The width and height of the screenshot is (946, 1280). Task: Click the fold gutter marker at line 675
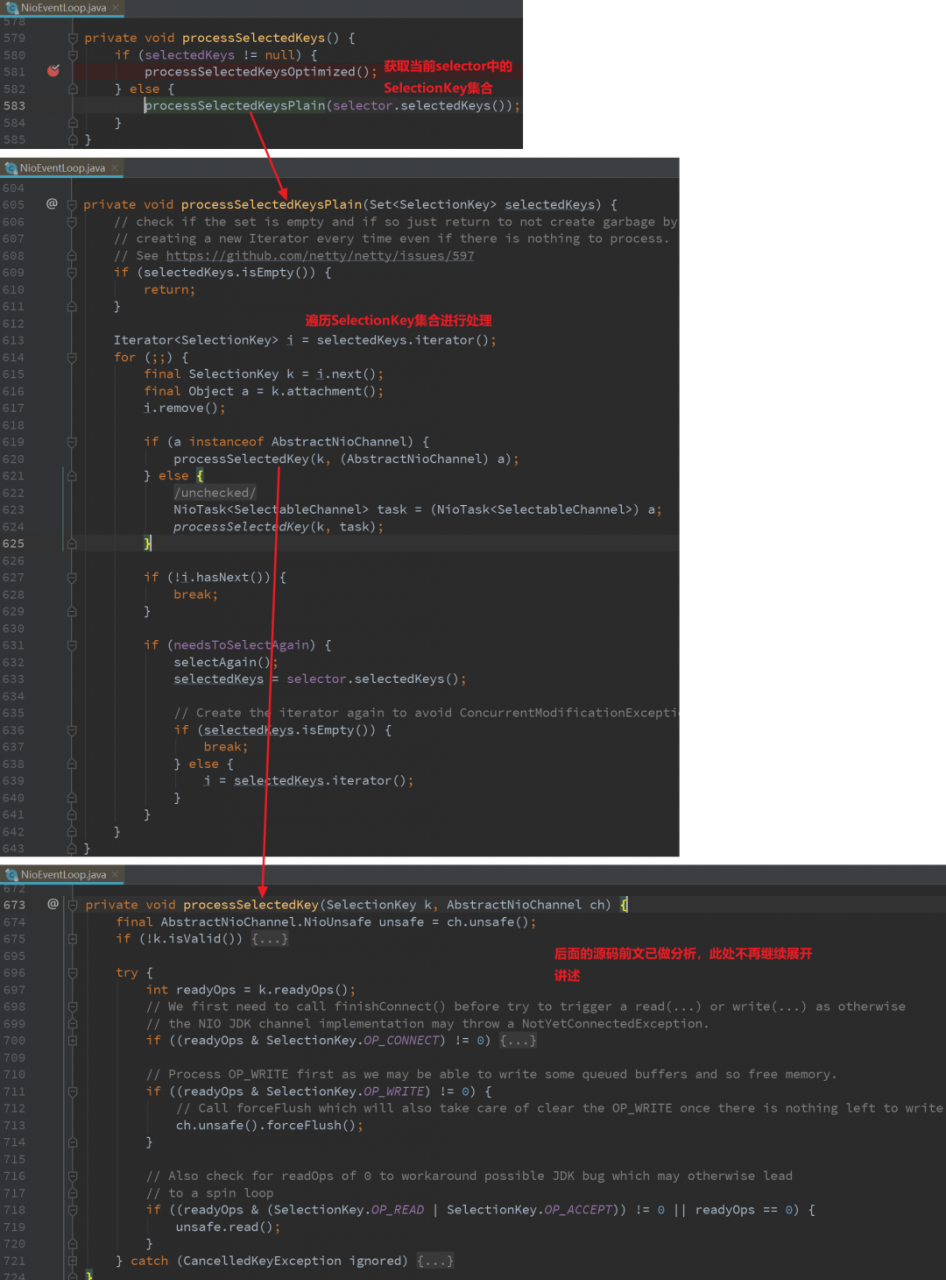[x=74, y=938]
